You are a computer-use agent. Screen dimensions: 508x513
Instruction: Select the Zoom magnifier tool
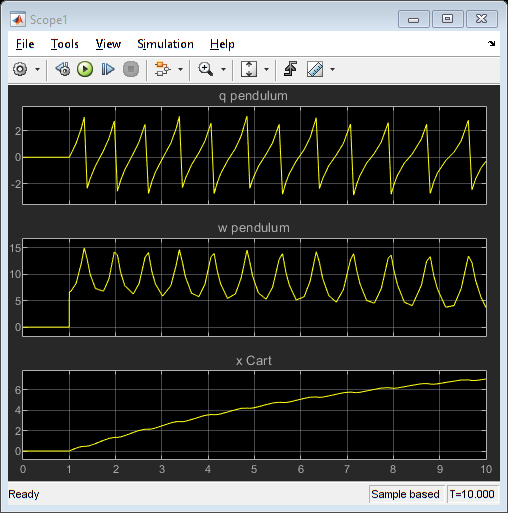tap(206, 69)
